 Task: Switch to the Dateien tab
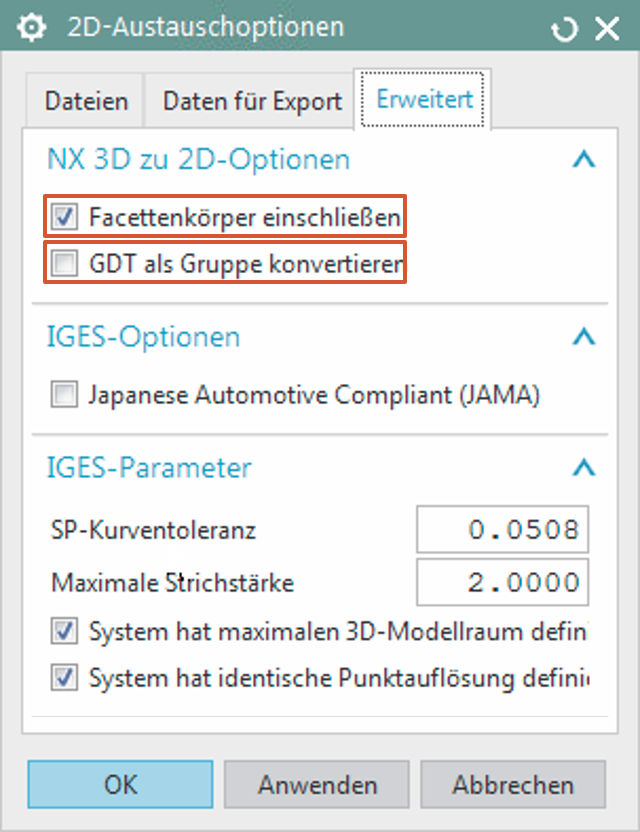(86, 101)
